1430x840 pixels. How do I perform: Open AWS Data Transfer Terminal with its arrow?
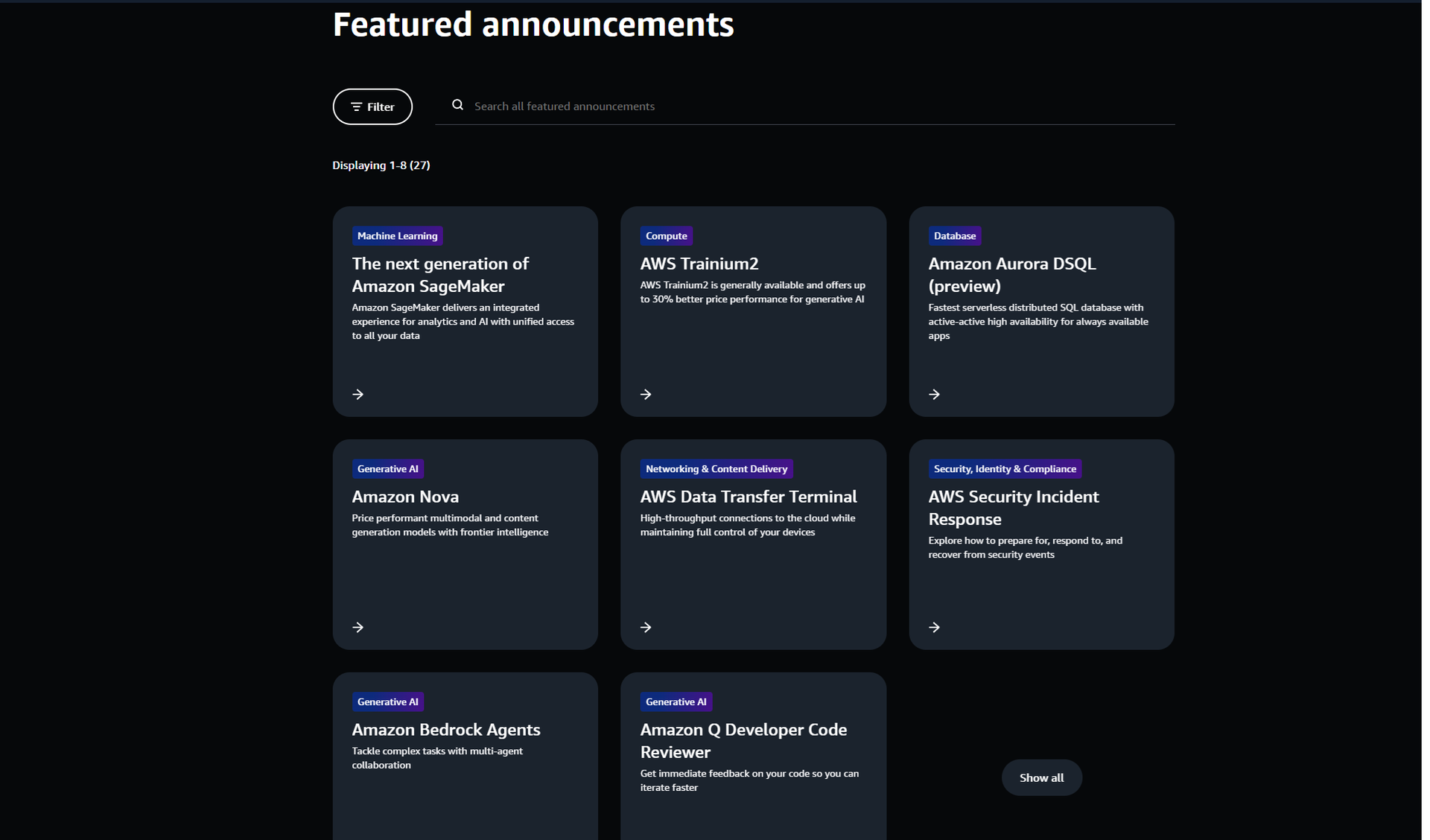click(x=646, y=627)
